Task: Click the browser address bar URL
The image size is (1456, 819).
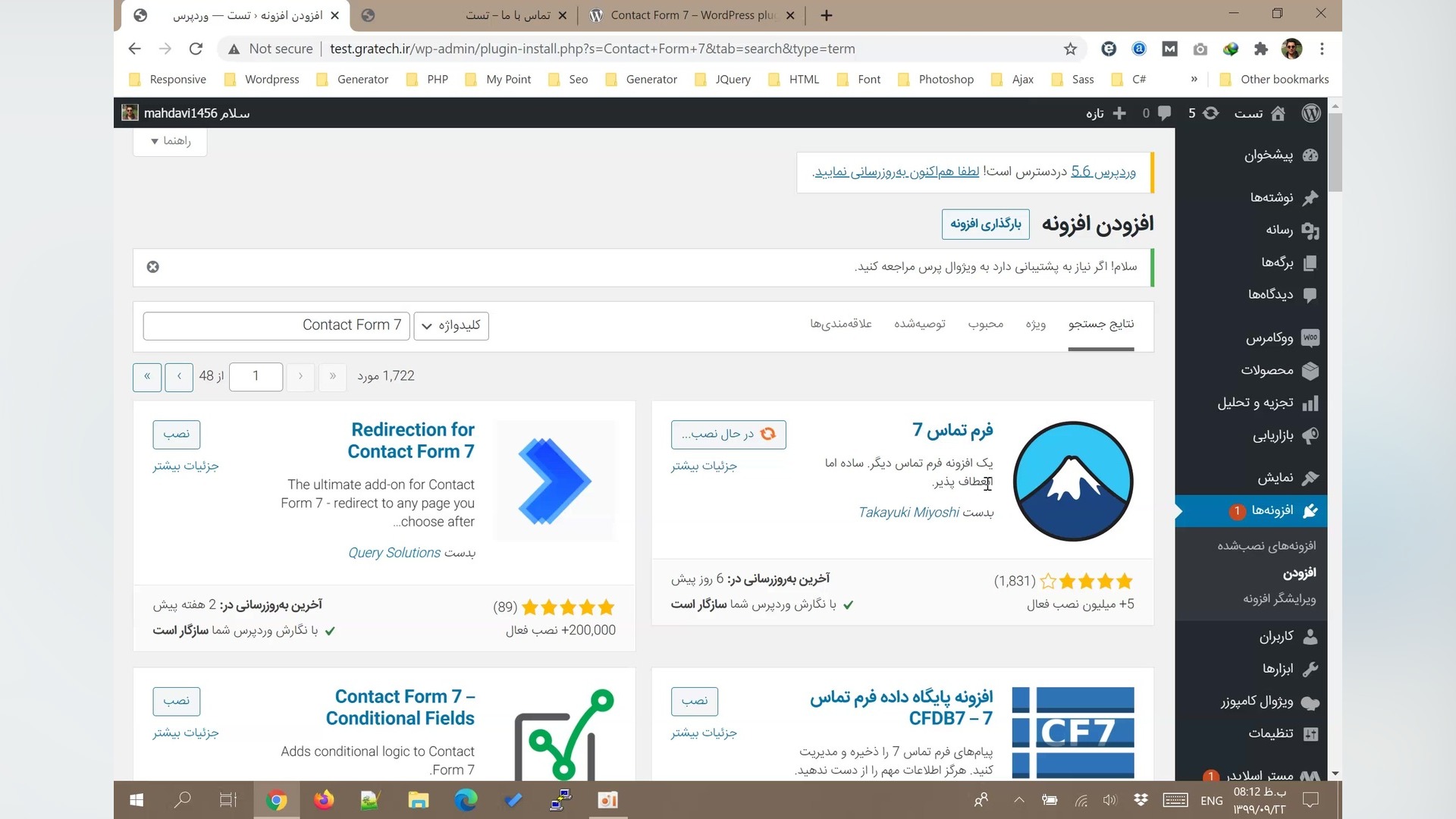Action: pos(592,49)
